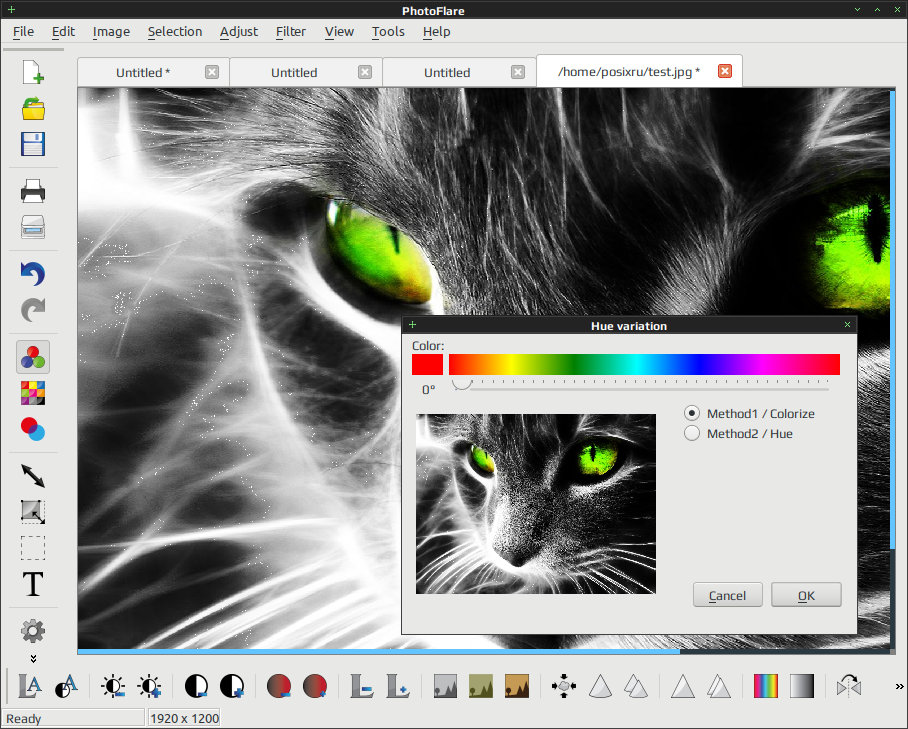Open the Help menu
This screenshot has width=908, height=729.
click(x=436, y=31)
